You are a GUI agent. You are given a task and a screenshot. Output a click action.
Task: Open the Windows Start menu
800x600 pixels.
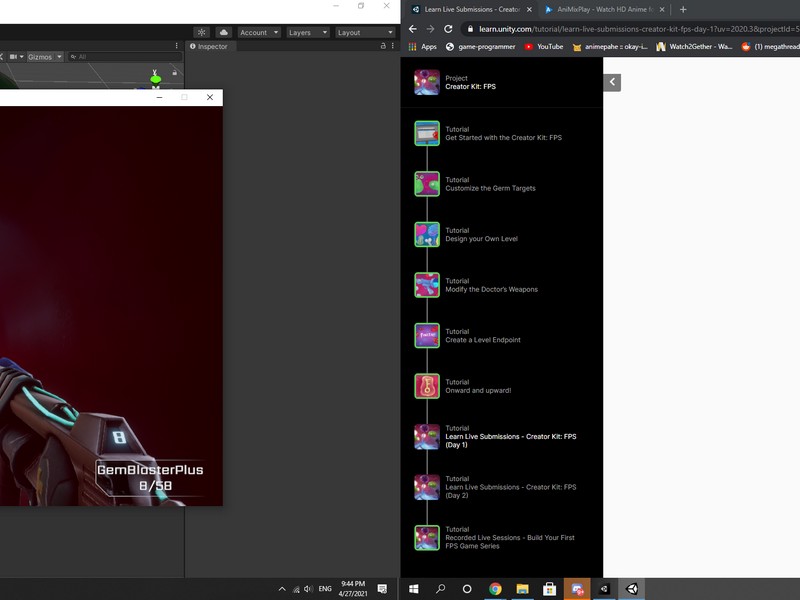click(x=414, y=589)
